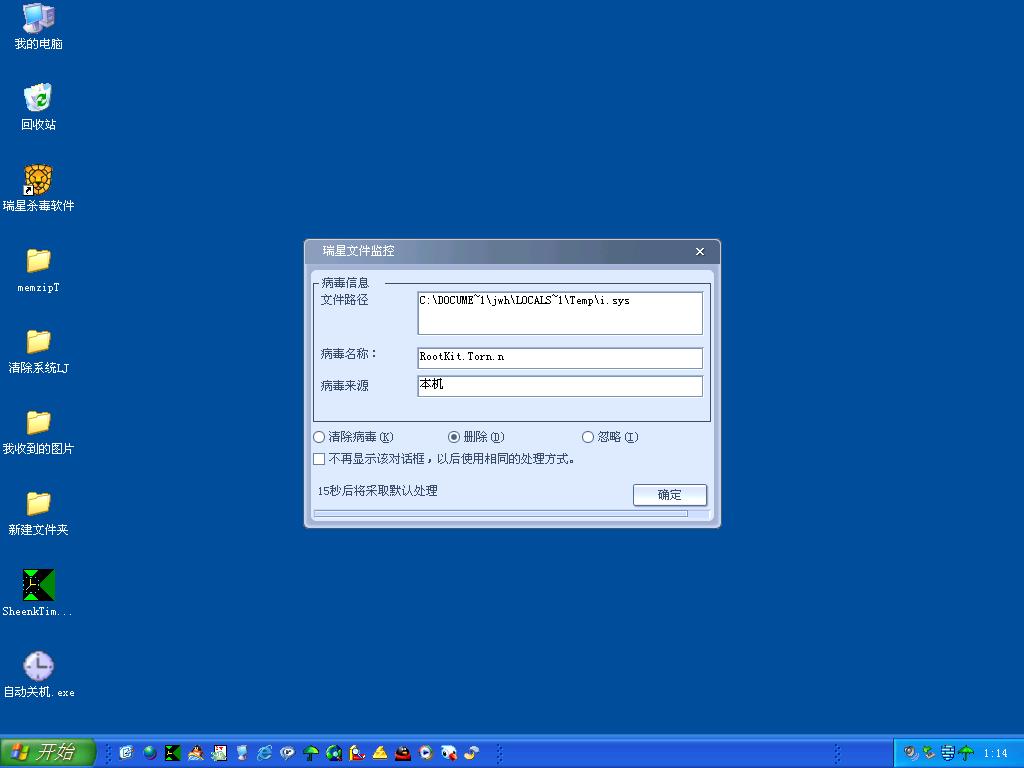Click the safely remove hardware tray icon
The image size is (1024, 768).
tap(929, 752)
